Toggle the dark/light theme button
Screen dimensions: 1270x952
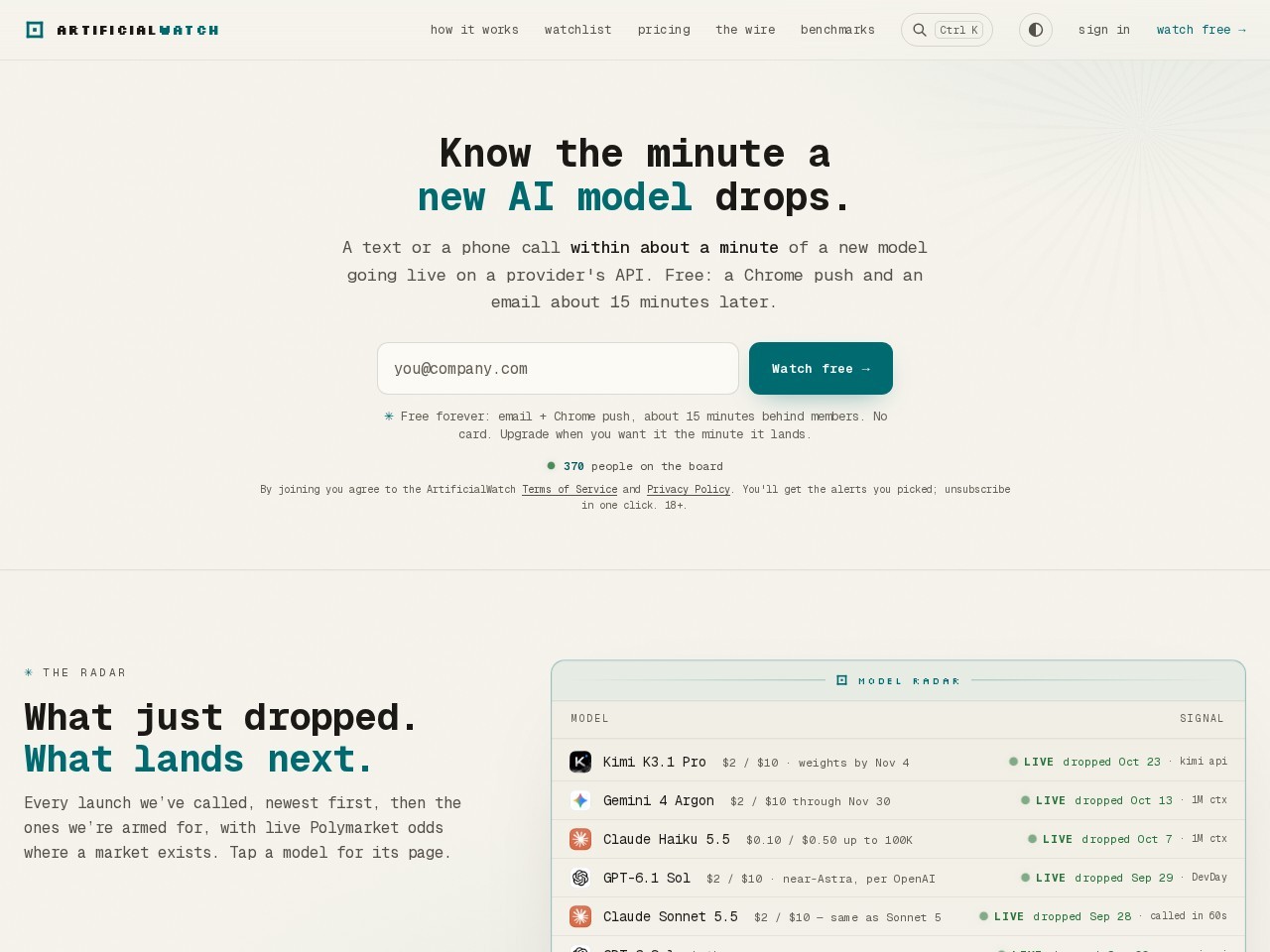click(1035, 30)
